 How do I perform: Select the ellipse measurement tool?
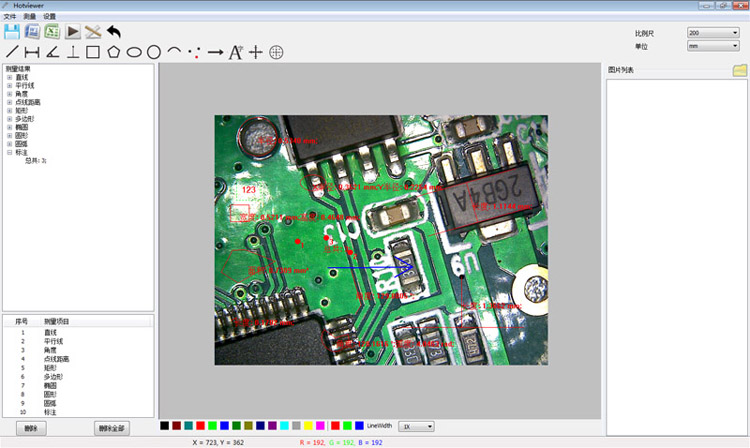[x=134, y=52]
